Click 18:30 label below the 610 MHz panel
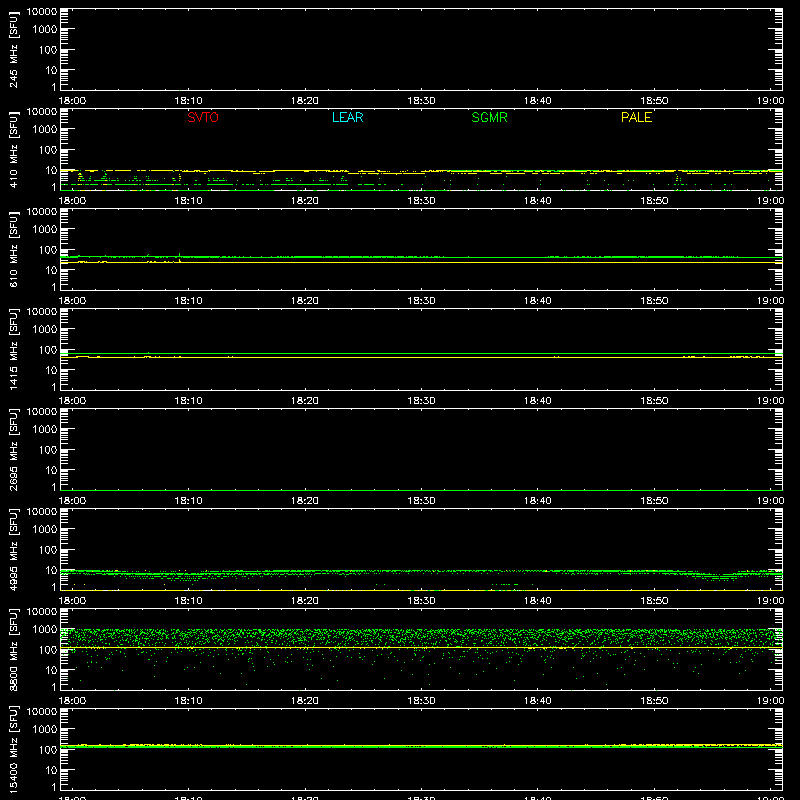This screenshot has height=800, width=800. point(421,301)
